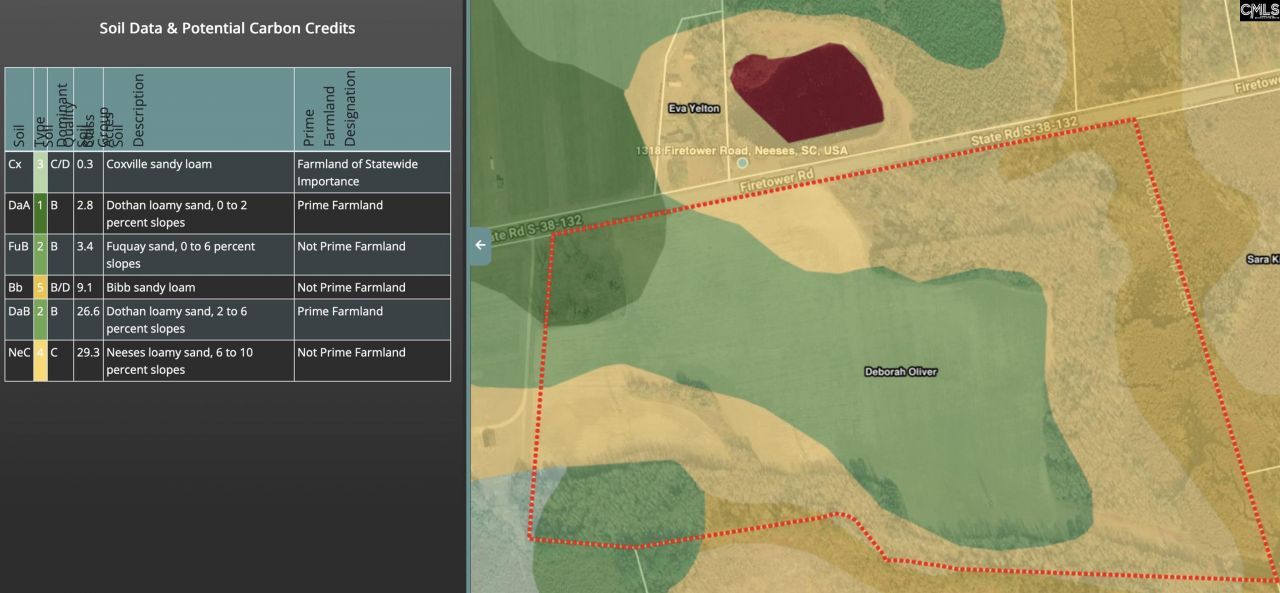Click the NeC yellow type 4 swatch

point(40,360)
